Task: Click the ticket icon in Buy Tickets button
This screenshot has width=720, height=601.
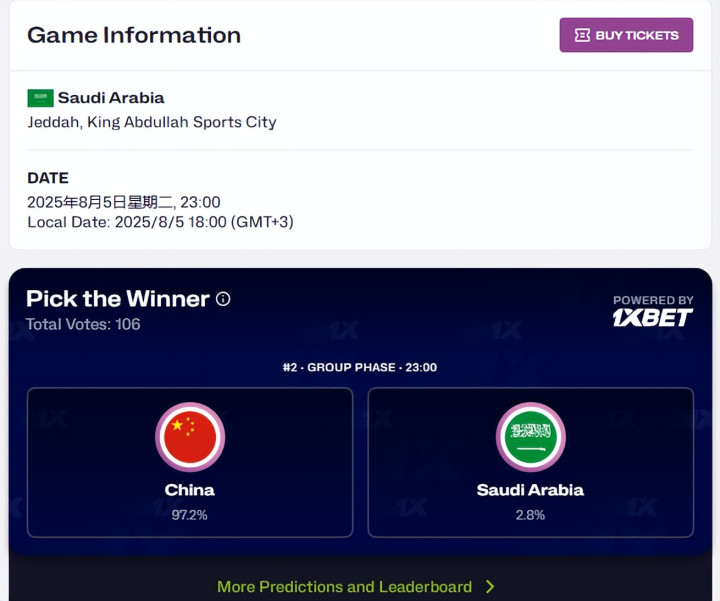Action: pos(582,35)
